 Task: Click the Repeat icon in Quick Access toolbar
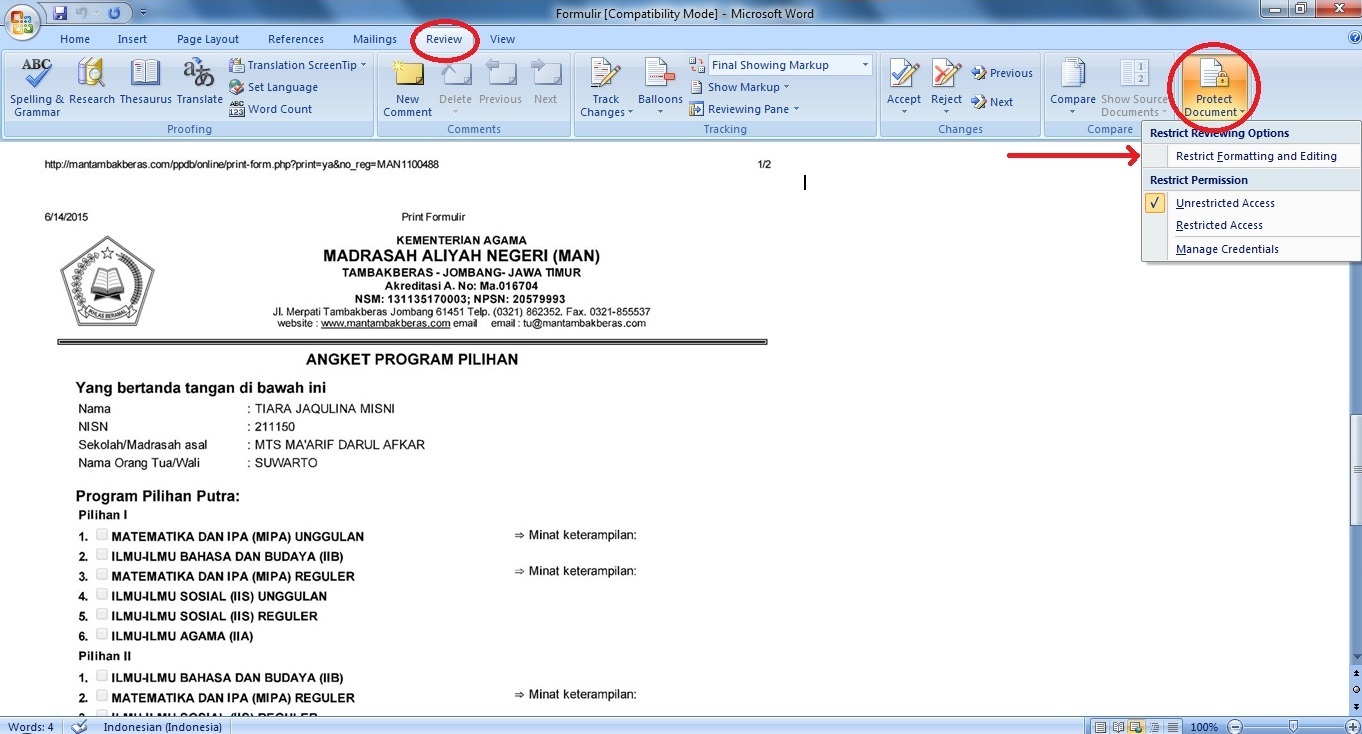tap(113, 13)
